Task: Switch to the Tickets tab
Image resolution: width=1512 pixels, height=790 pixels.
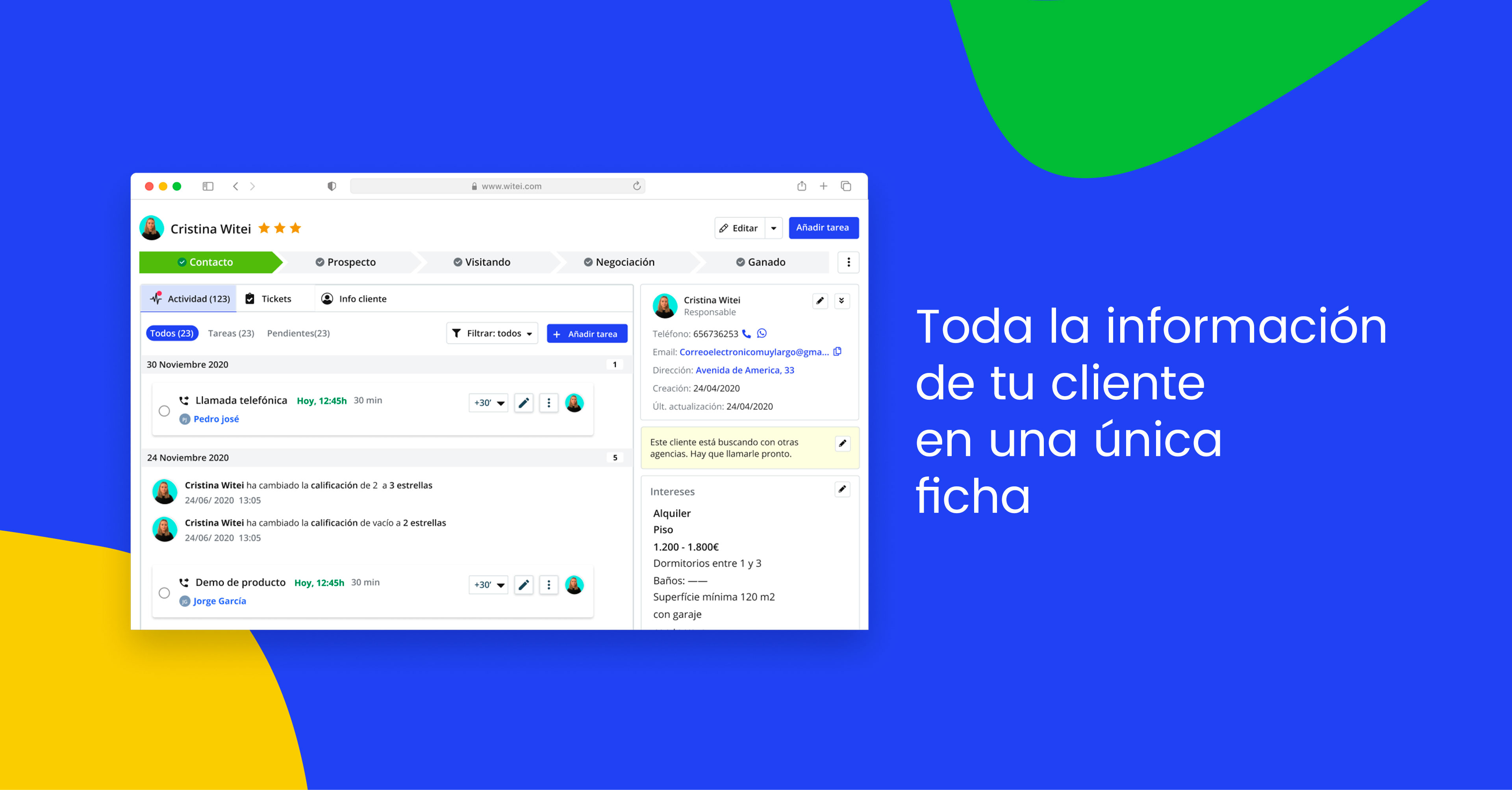Action: 275,299
